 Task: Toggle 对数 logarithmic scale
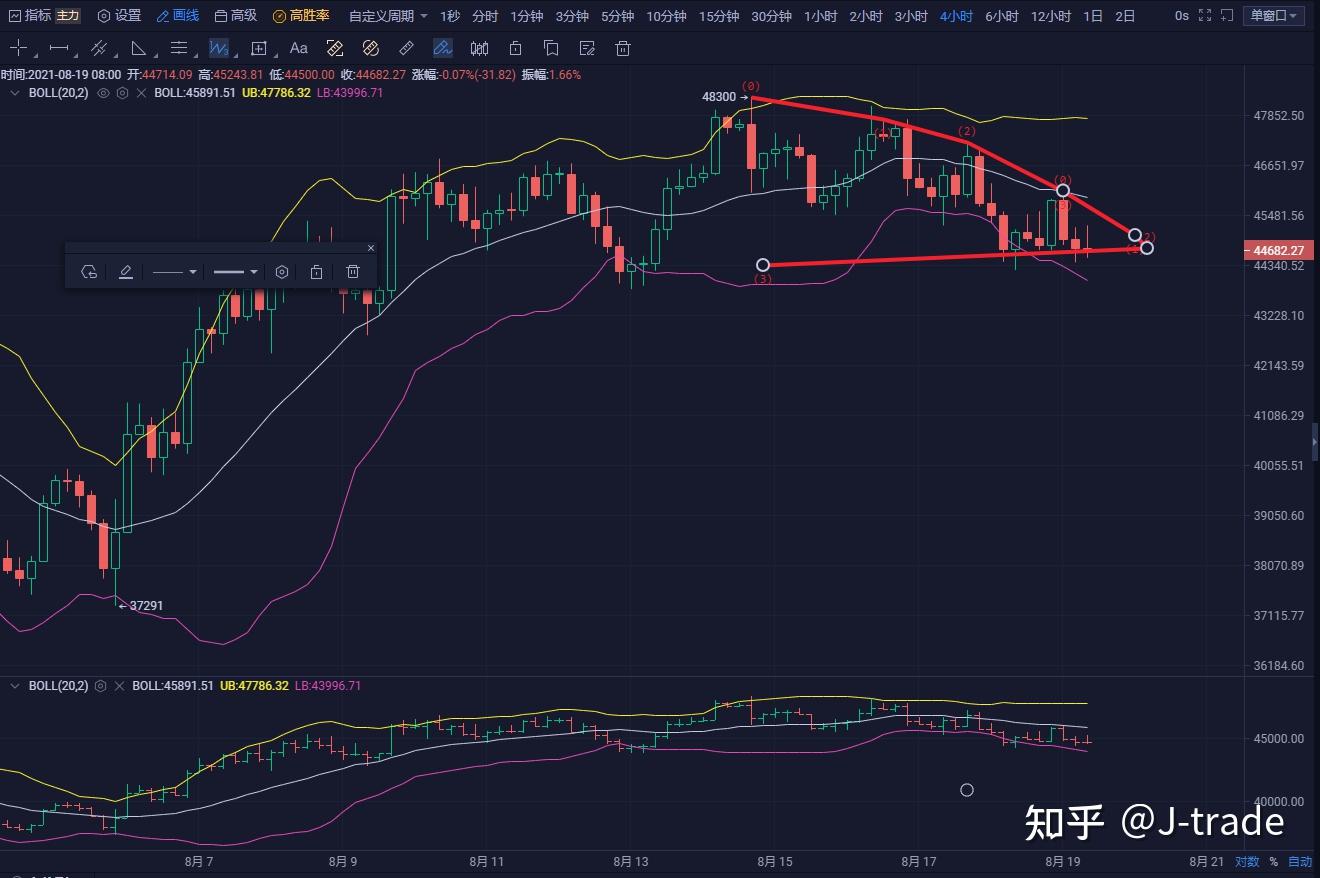[x=1247, y=861]
